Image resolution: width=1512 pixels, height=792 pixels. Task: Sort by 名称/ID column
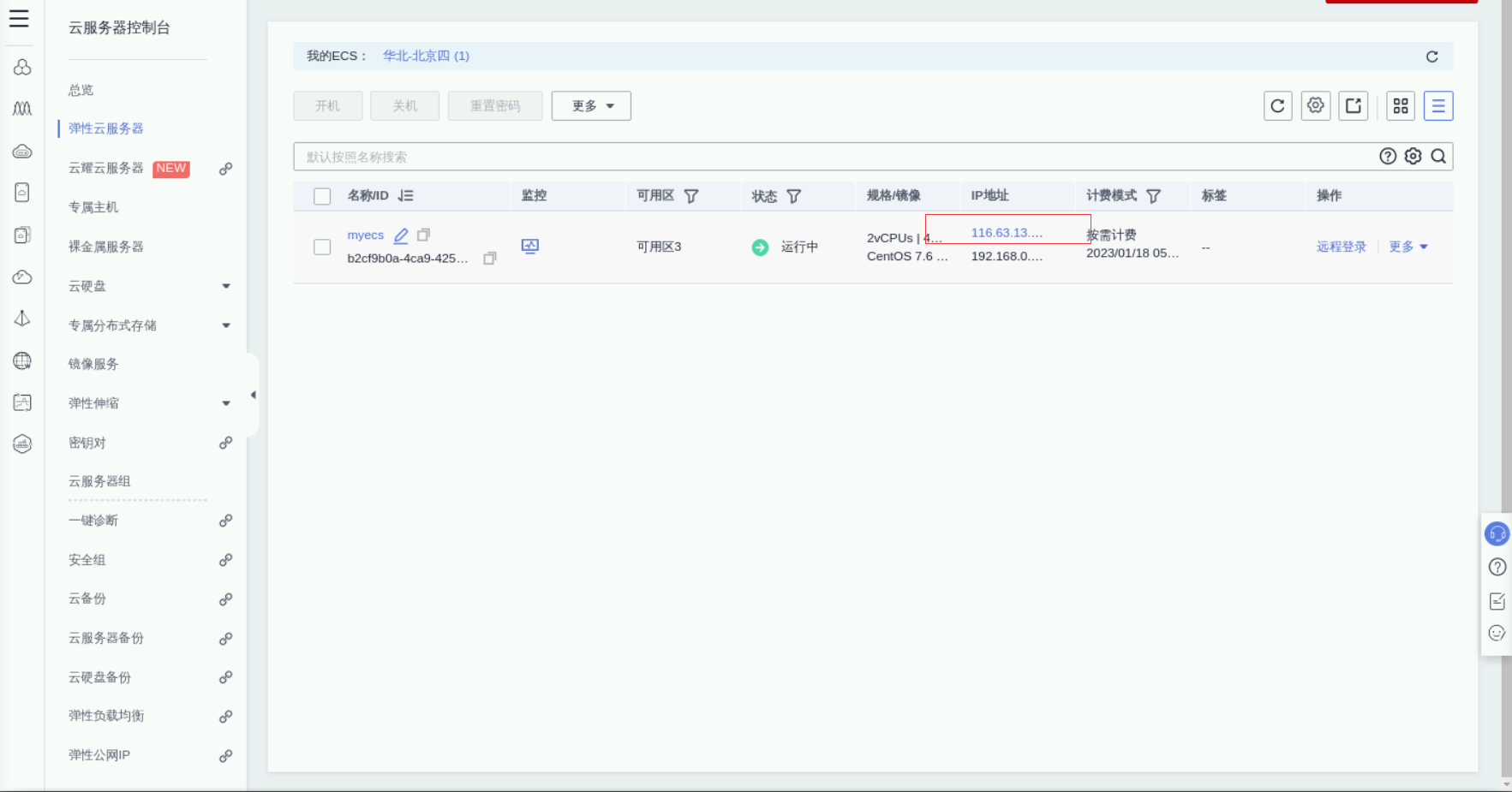pos(406,196)
